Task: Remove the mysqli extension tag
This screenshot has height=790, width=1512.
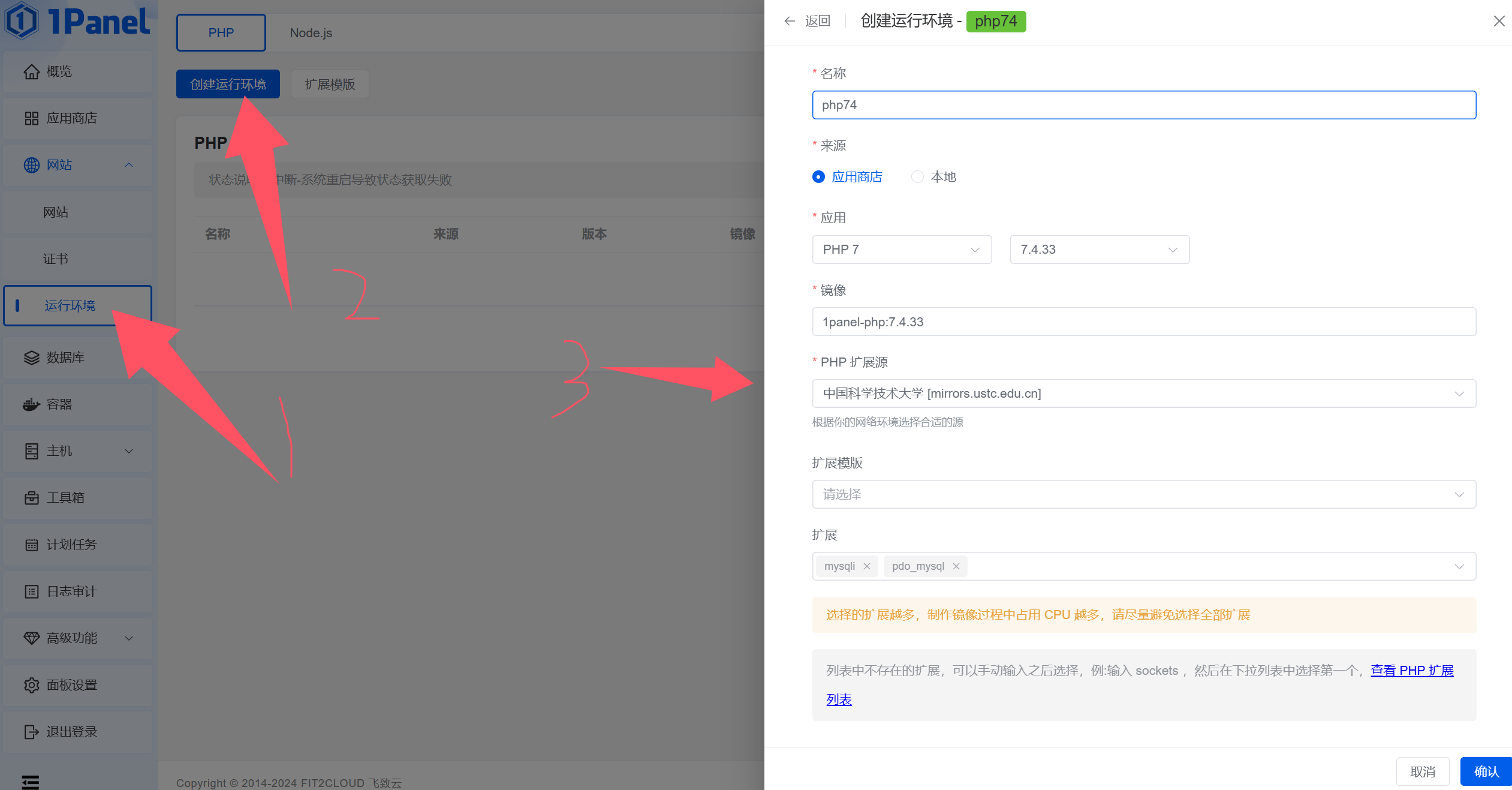Action: (867, 566)
